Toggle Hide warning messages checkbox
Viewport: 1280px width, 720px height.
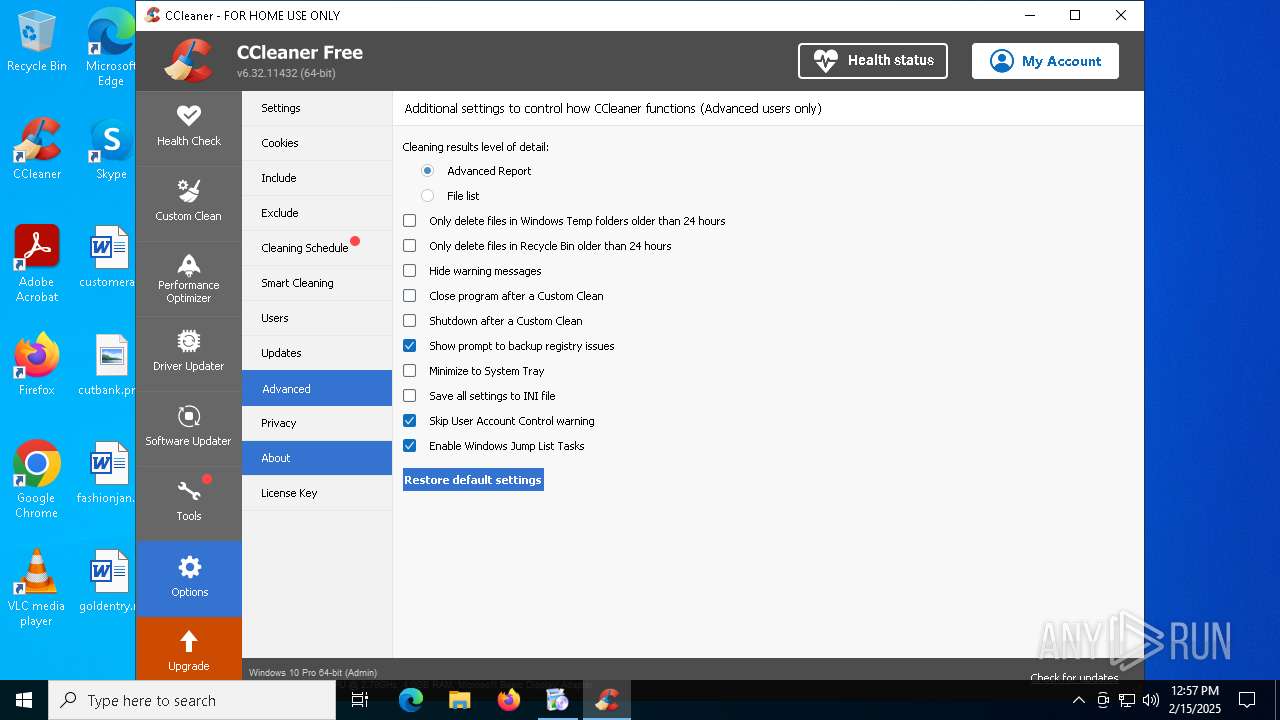(410, 271)
